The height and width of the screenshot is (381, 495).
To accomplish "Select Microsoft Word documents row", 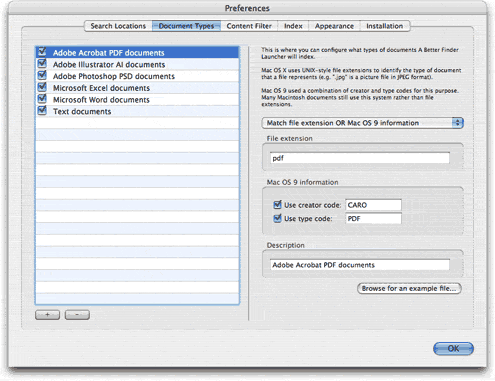I will pyautogui.click(x=137, y=99).
